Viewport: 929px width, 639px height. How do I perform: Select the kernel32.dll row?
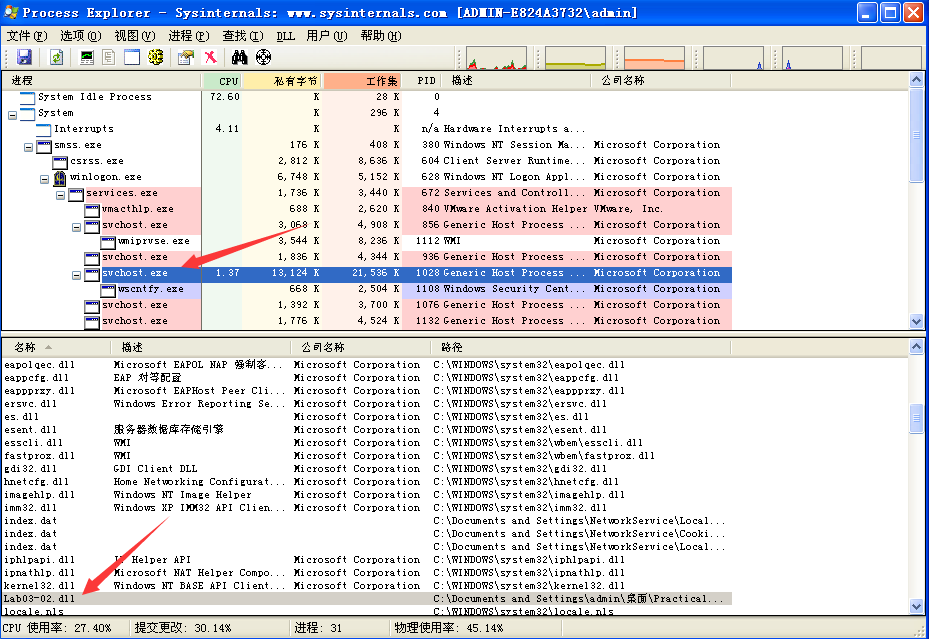pyautogui.click(x=367, y=586)
